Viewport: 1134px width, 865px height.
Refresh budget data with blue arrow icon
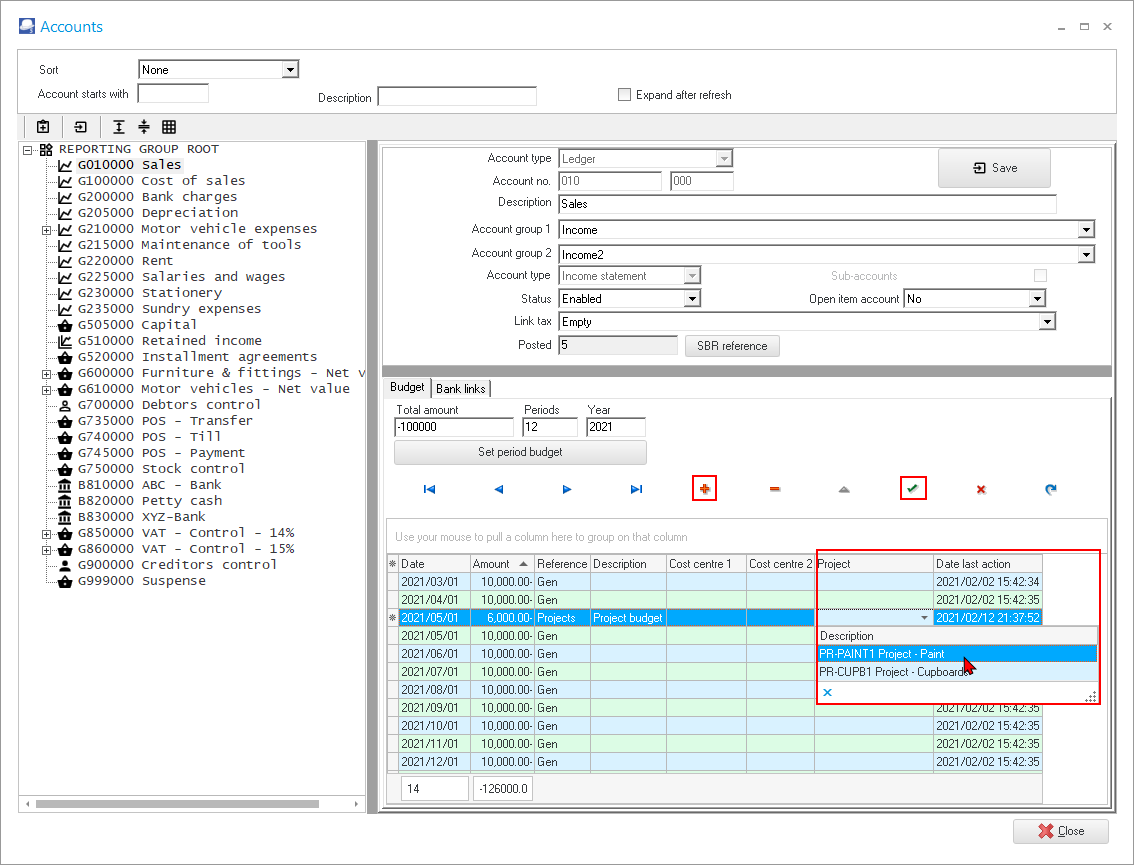(1050, 489)
